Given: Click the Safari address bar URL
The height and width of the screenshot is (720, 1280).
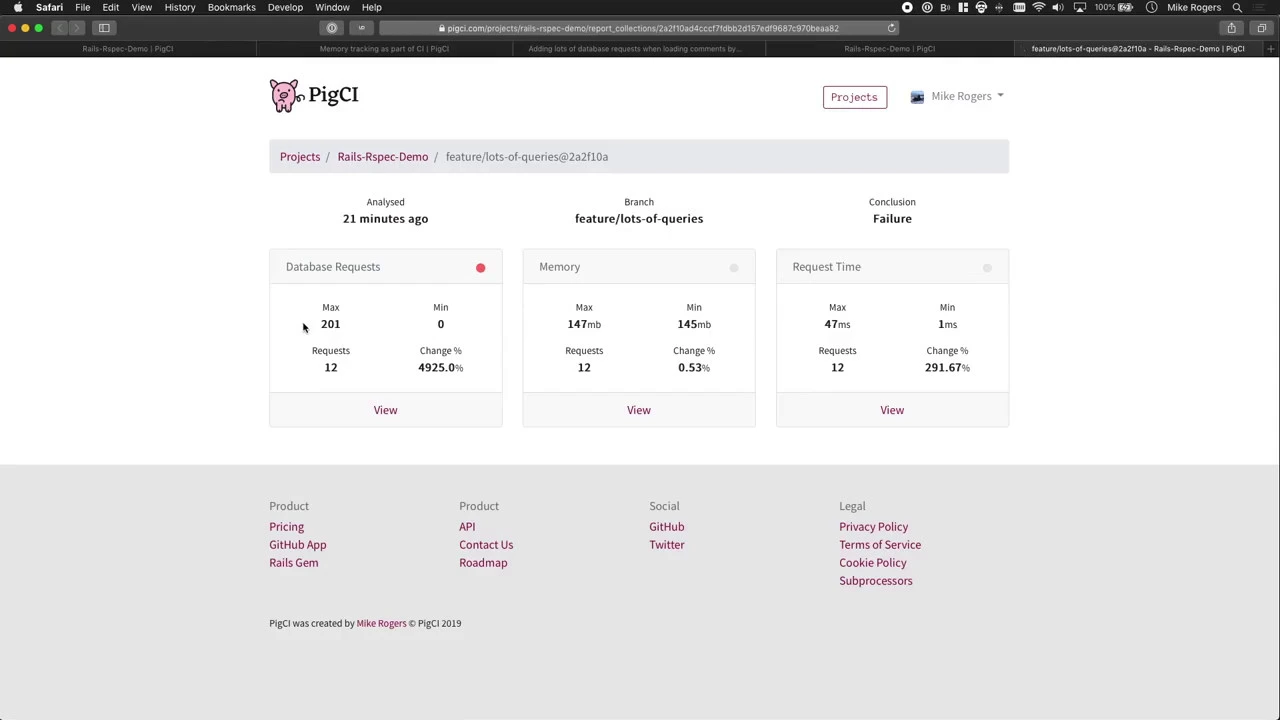Looking at the screenshot, I should point(638,28).
